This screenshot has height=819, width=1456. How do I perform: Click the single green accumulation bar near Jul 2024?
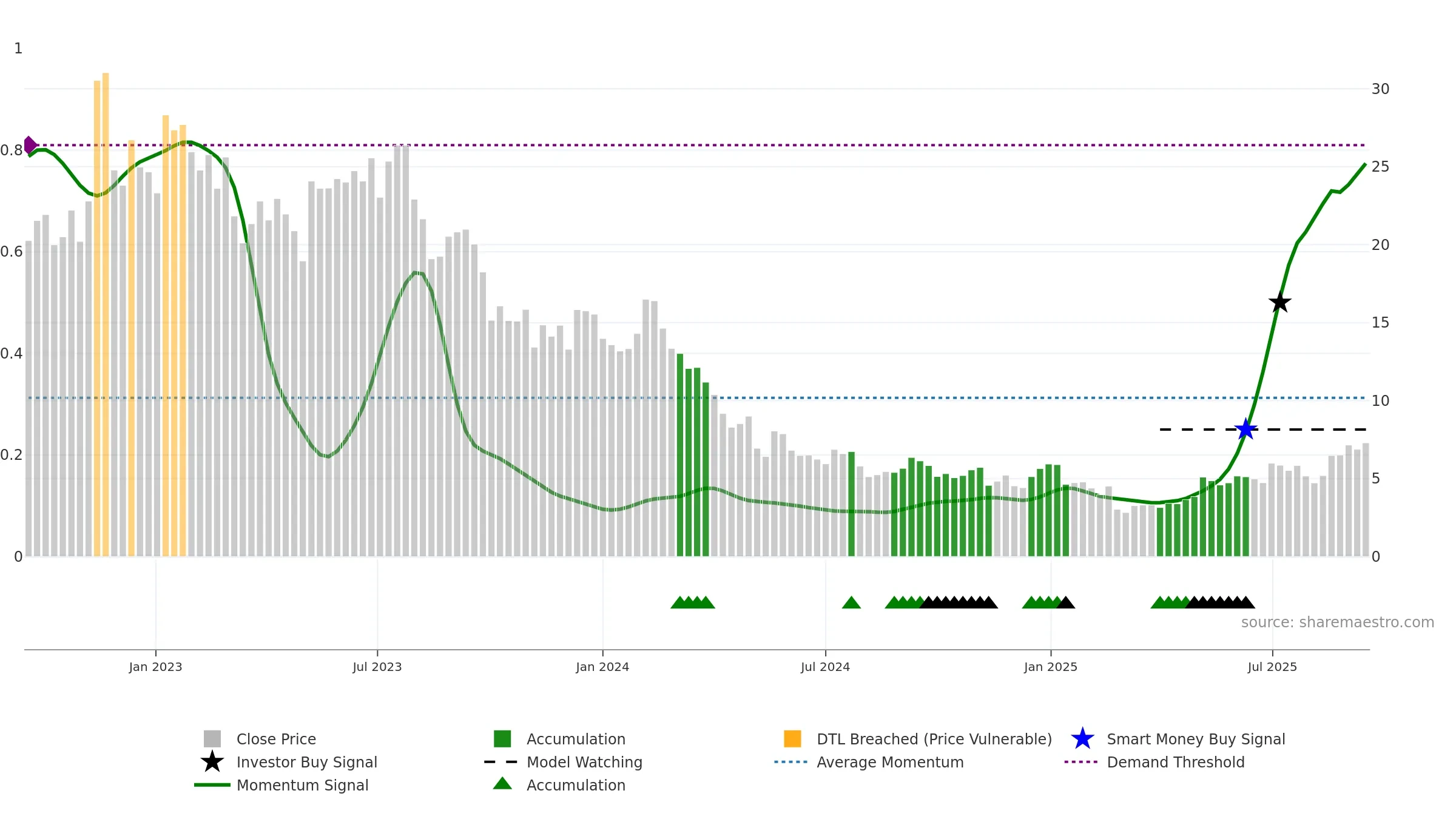click(x=851, y=504)
